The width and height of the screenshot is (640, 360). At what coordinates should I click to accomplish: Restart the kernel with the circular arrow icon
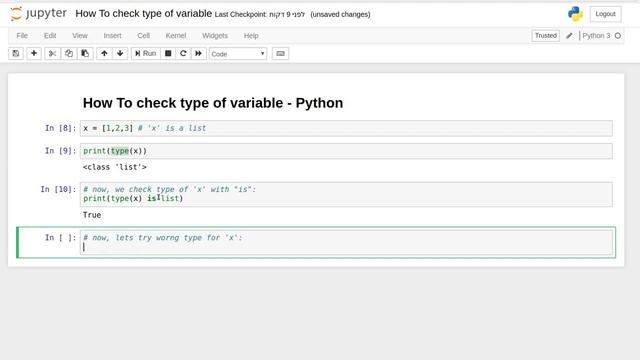183,53
